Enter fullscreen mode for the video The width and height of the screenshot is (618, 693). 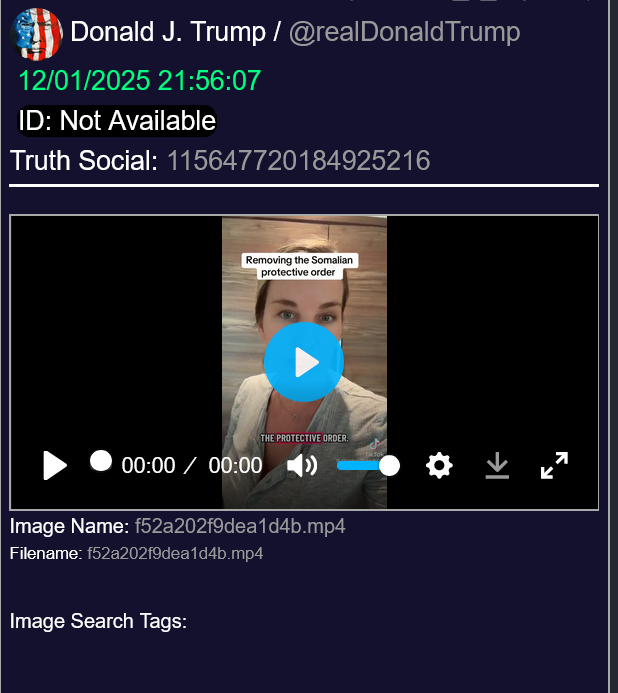[554, 466]
